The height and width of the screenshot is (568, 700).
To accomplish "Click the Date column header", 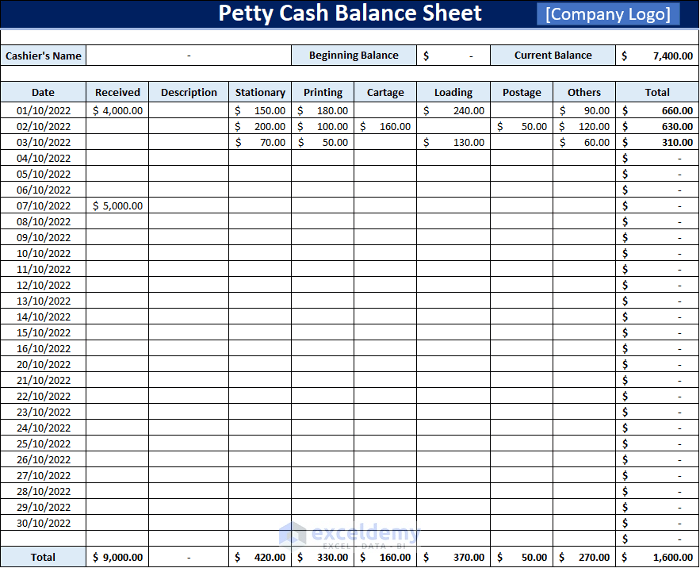I will [43, 93].
